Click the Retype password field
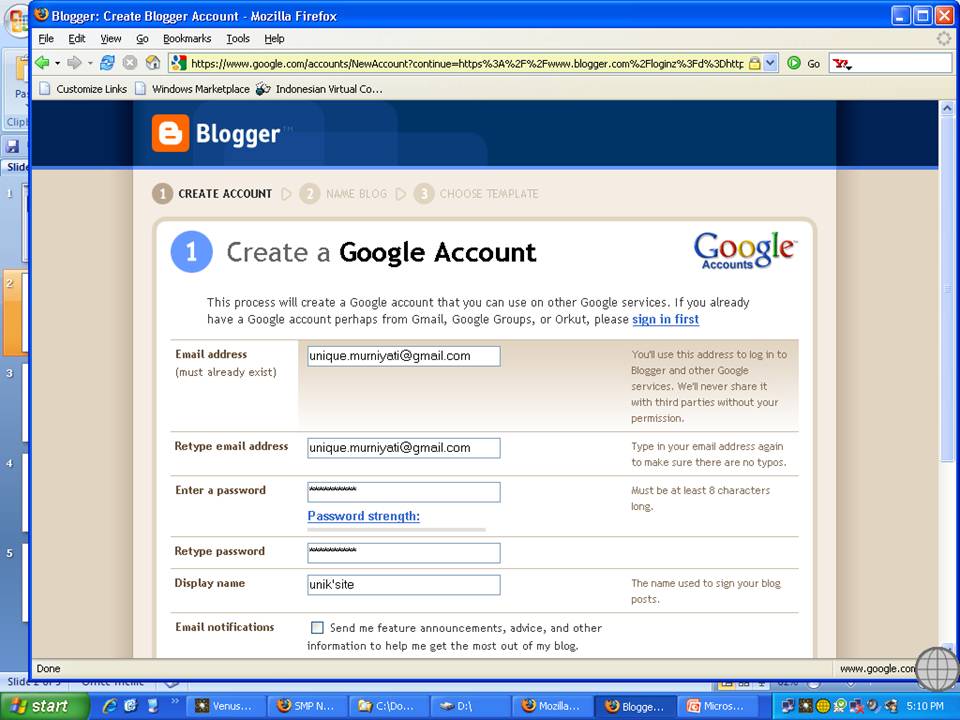Screen dimensions: 960x720 (403, 553)
